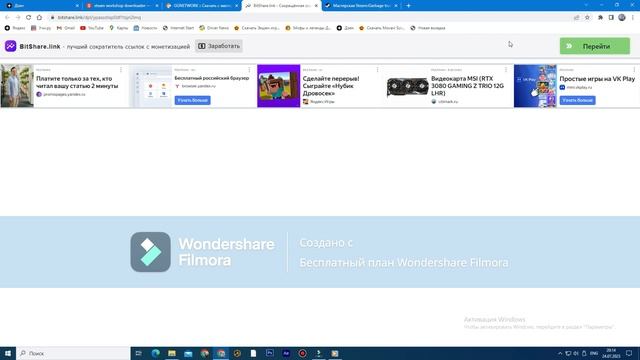Screen dimensions: 640x360
Task: Reload the page in the browser toolbar
Action: [29, 18]
